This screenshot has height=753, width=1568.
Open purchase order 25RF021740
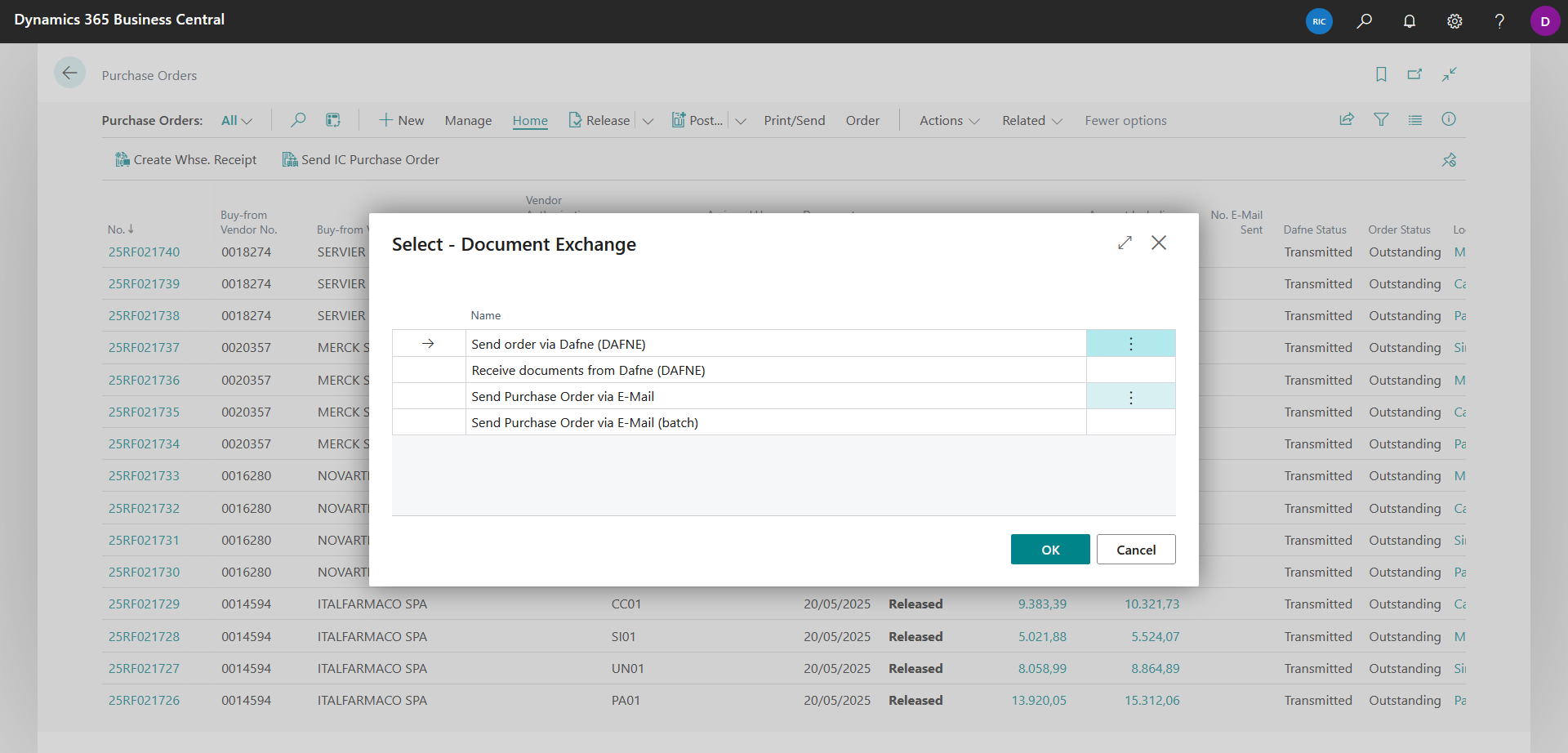[x=145, y=252]
